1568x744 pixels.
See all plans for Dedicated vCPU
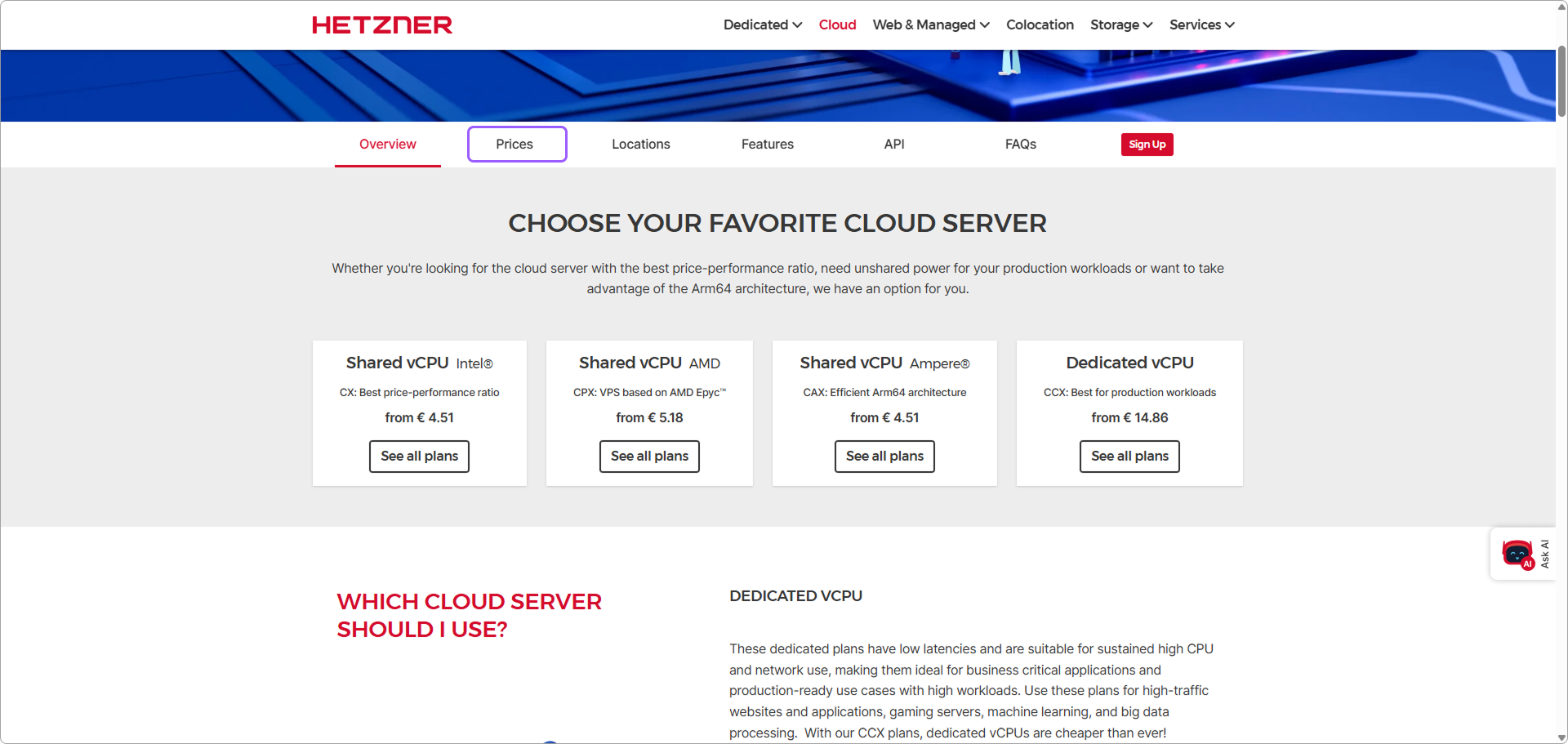point(1129,457)
